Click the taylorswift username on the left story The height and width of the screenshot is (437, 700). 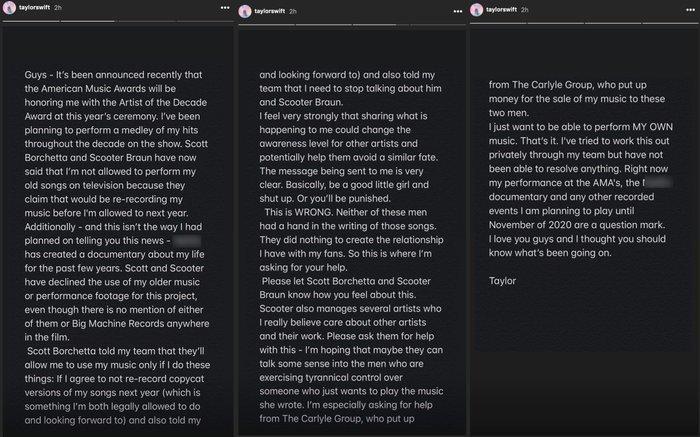[35, 9]
